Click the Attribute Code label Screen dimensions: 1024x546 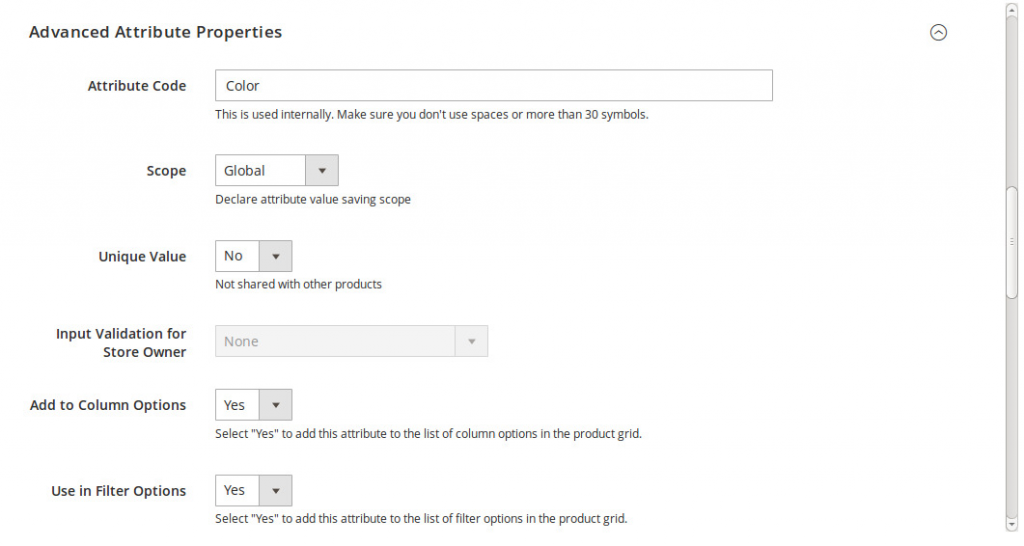(x=137, y=86)
